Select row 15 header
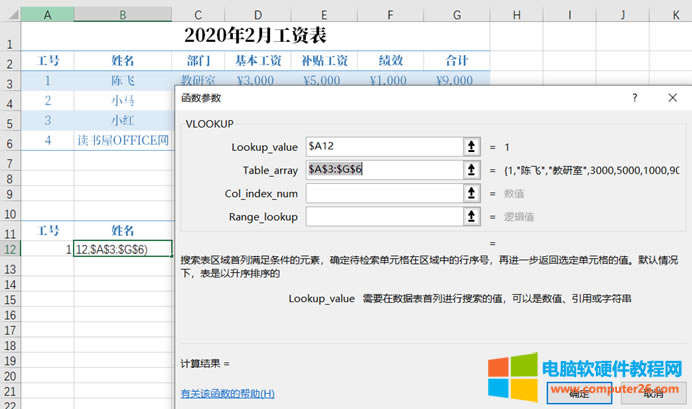Viewport: 692px width, 409px height. click(x=10, y=300)
